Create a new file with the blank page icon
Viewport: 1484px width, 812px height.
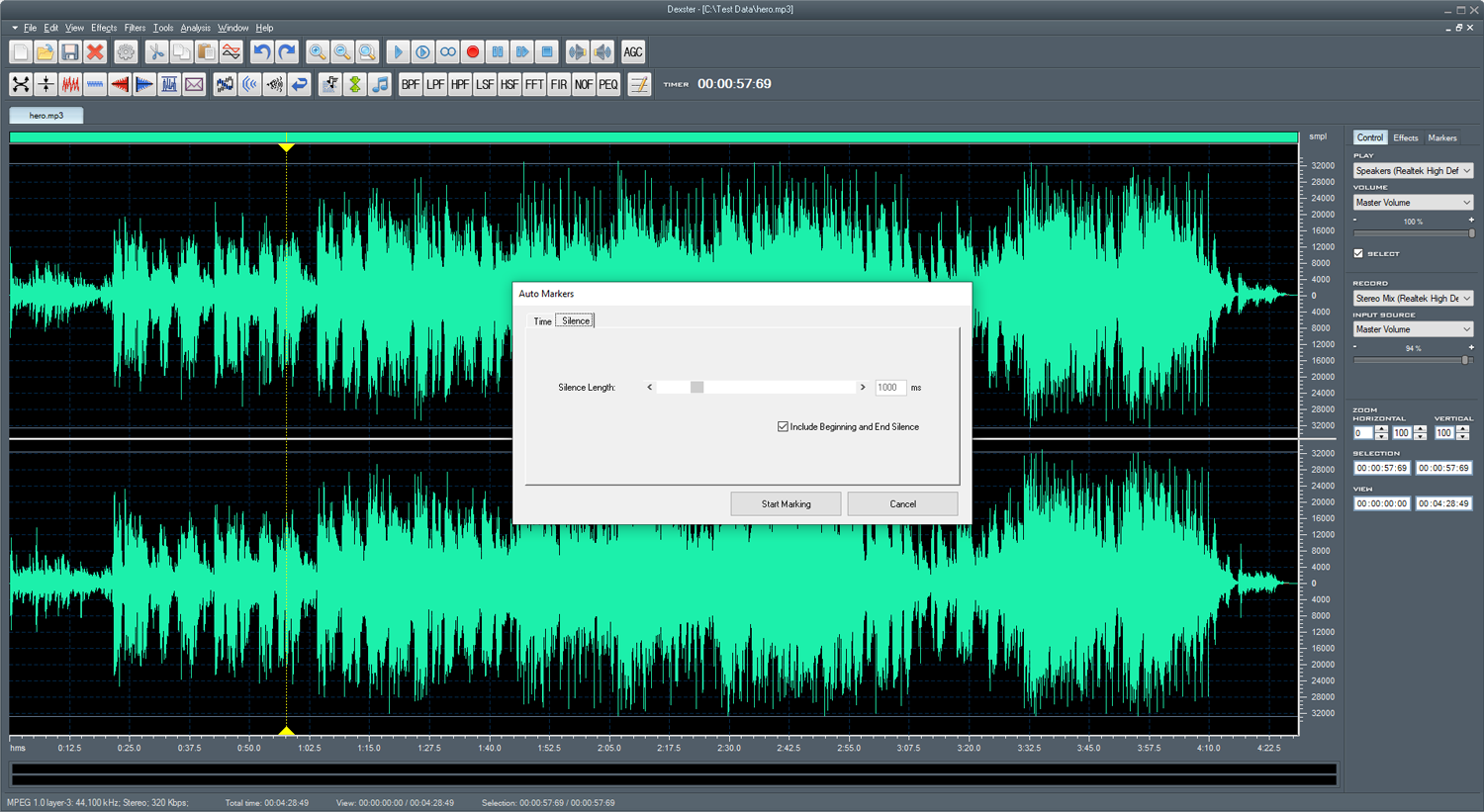point(21,52)
